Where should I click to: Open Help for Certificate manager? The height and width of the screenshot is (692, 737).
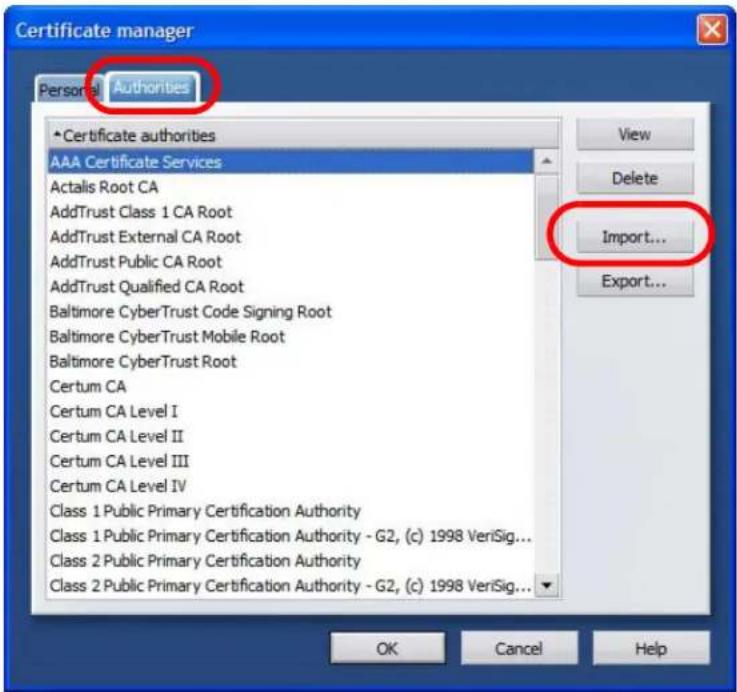coord(651,649)
